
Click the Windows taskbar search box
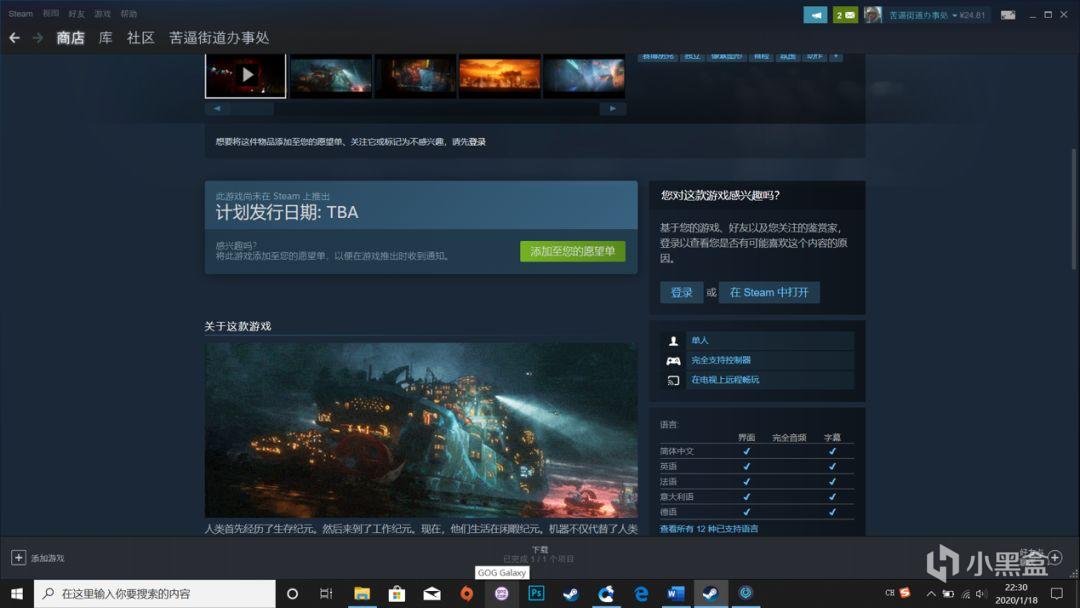[x=155, y=594]
